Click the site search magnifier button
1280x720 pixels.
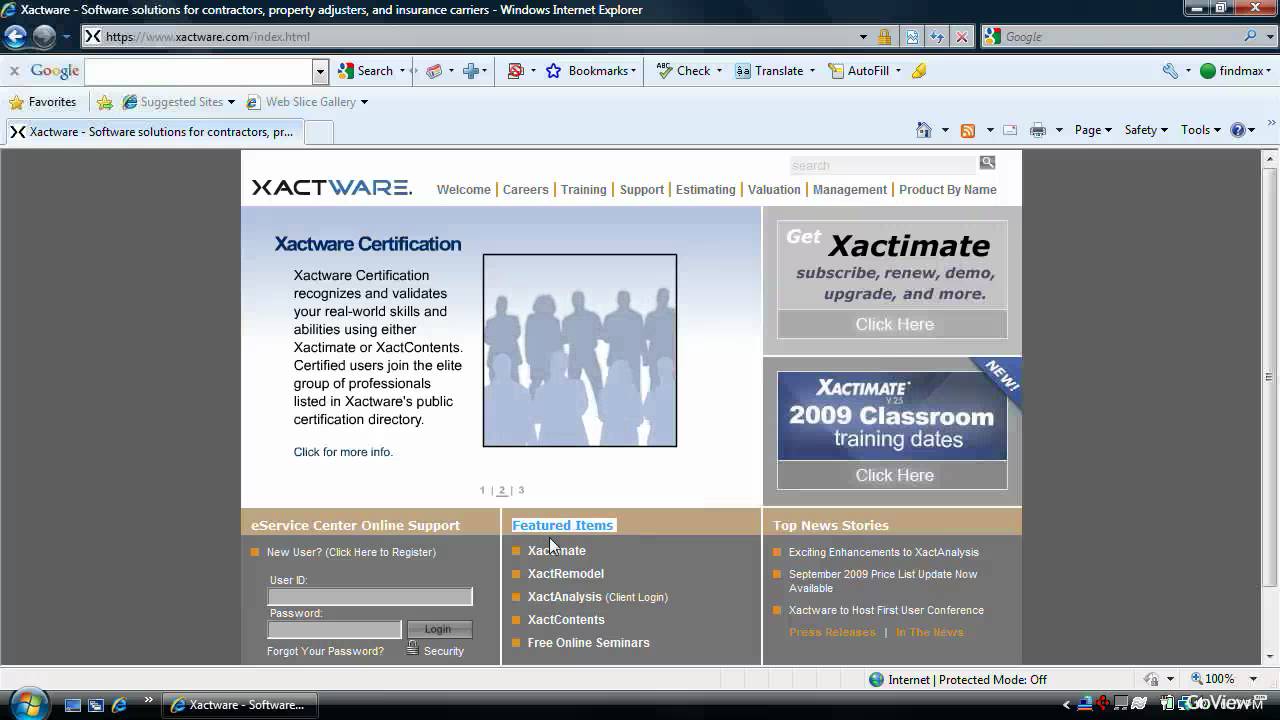987,162
